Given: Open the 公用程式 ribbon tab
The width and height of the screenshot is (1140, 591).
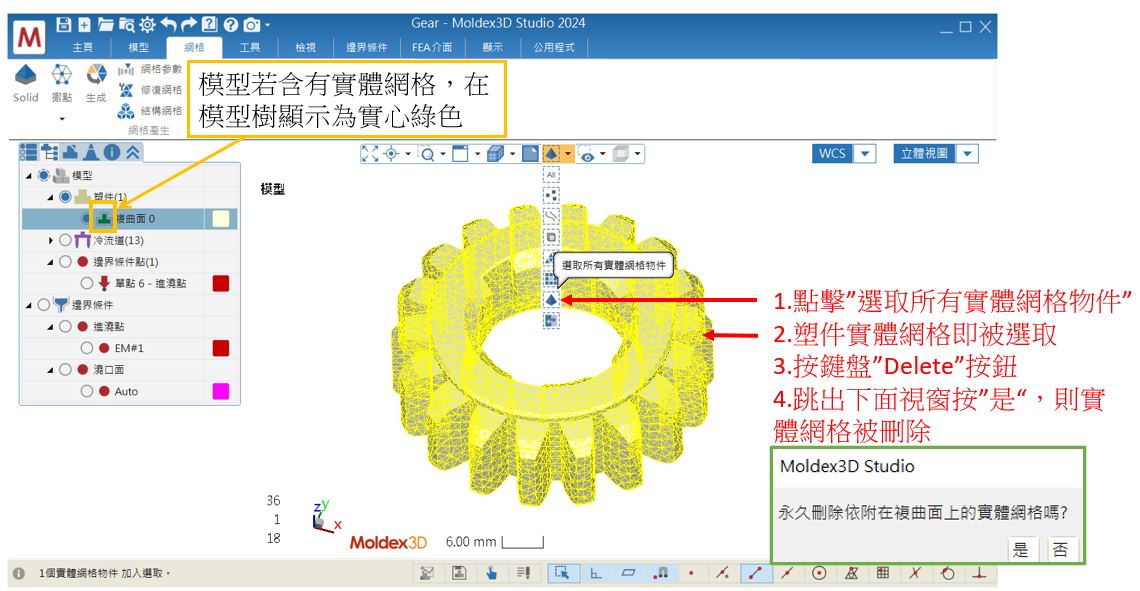Looking at the screenshot, I should pyautogui.click(x=554, y=47).
